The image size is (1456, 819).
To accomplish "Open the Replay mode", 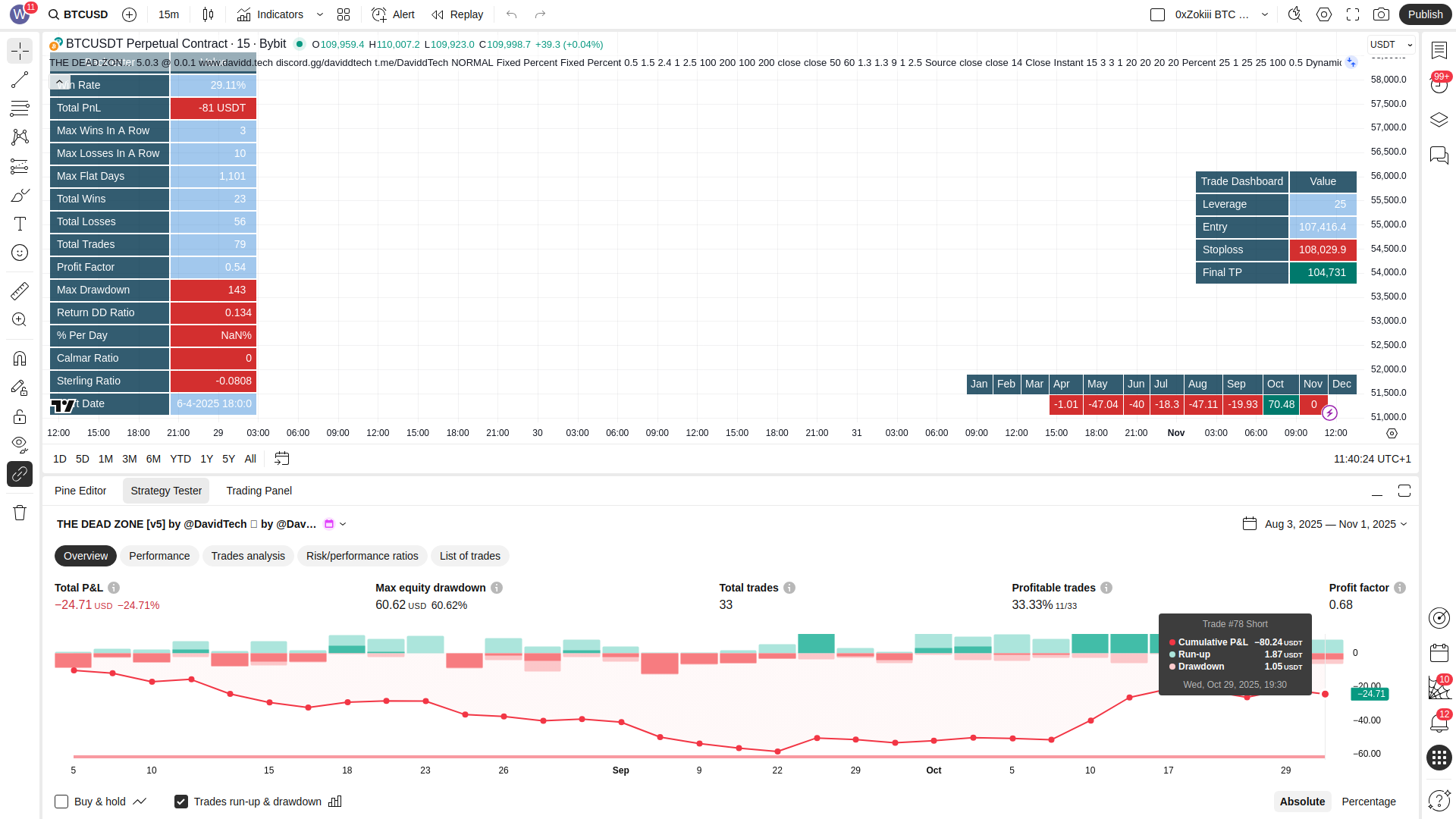I will [457, 14].
